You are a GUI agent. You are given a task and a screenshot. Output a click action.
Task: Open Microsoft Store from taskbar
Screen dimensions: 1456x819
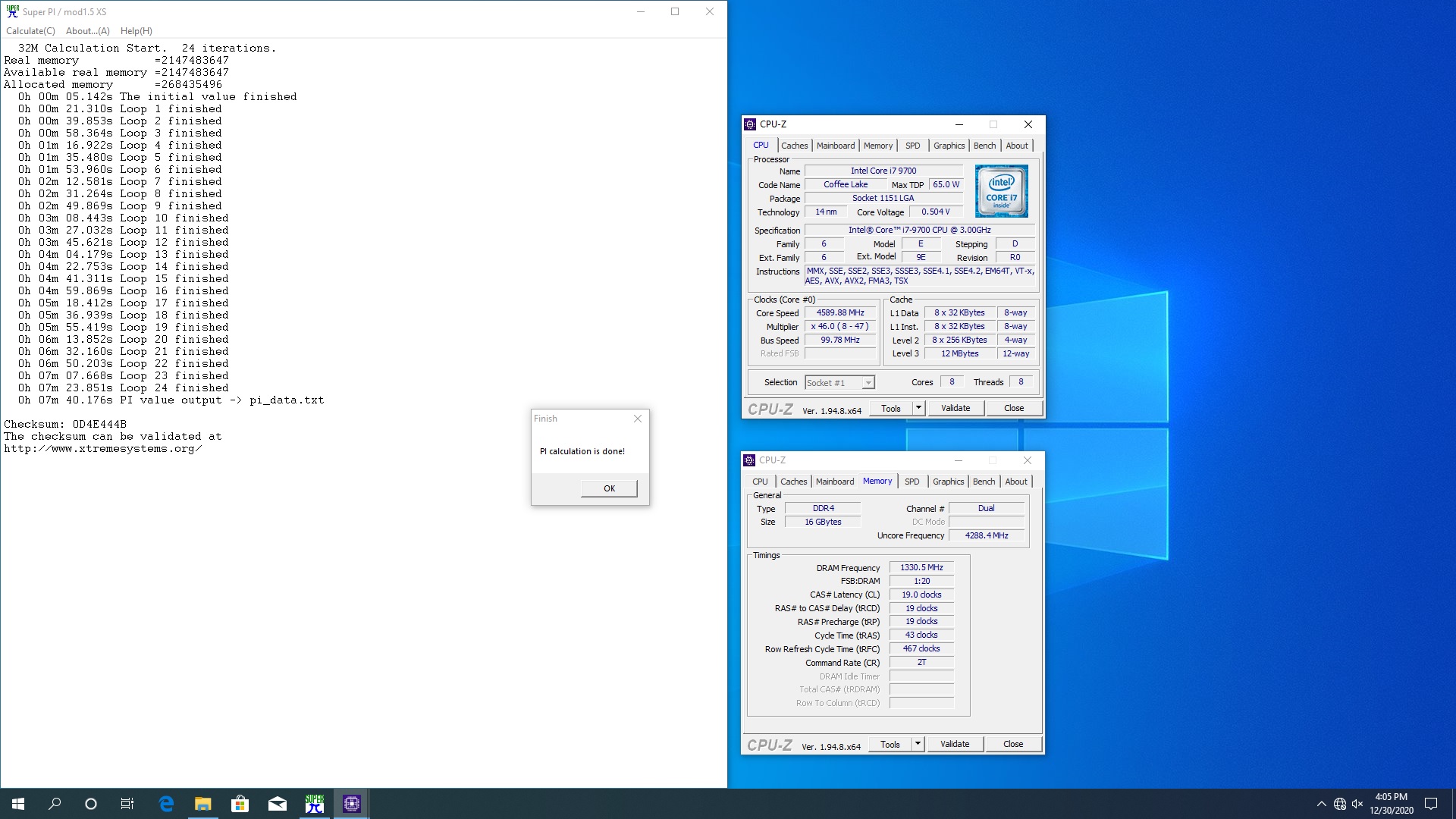coord(240,804)
